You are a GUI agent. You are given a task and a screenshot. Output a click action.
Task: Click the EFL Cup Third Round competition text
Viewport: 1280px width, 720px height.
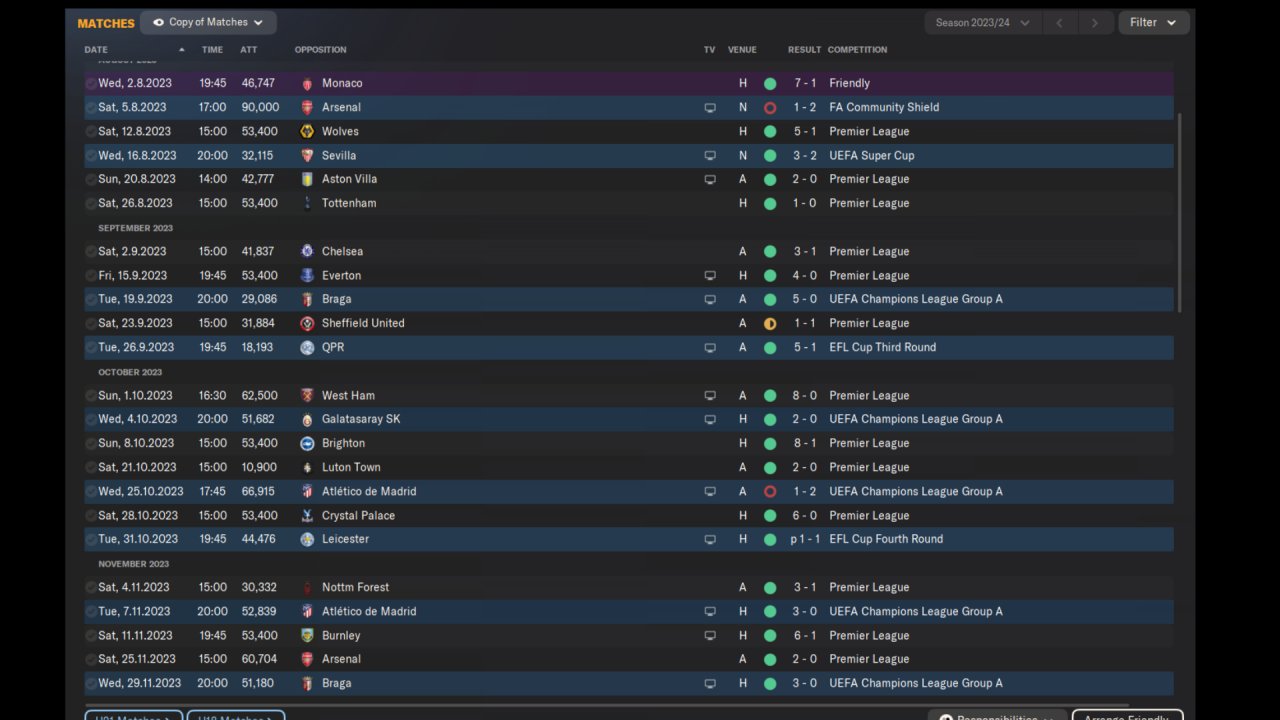tap(883, 347)
